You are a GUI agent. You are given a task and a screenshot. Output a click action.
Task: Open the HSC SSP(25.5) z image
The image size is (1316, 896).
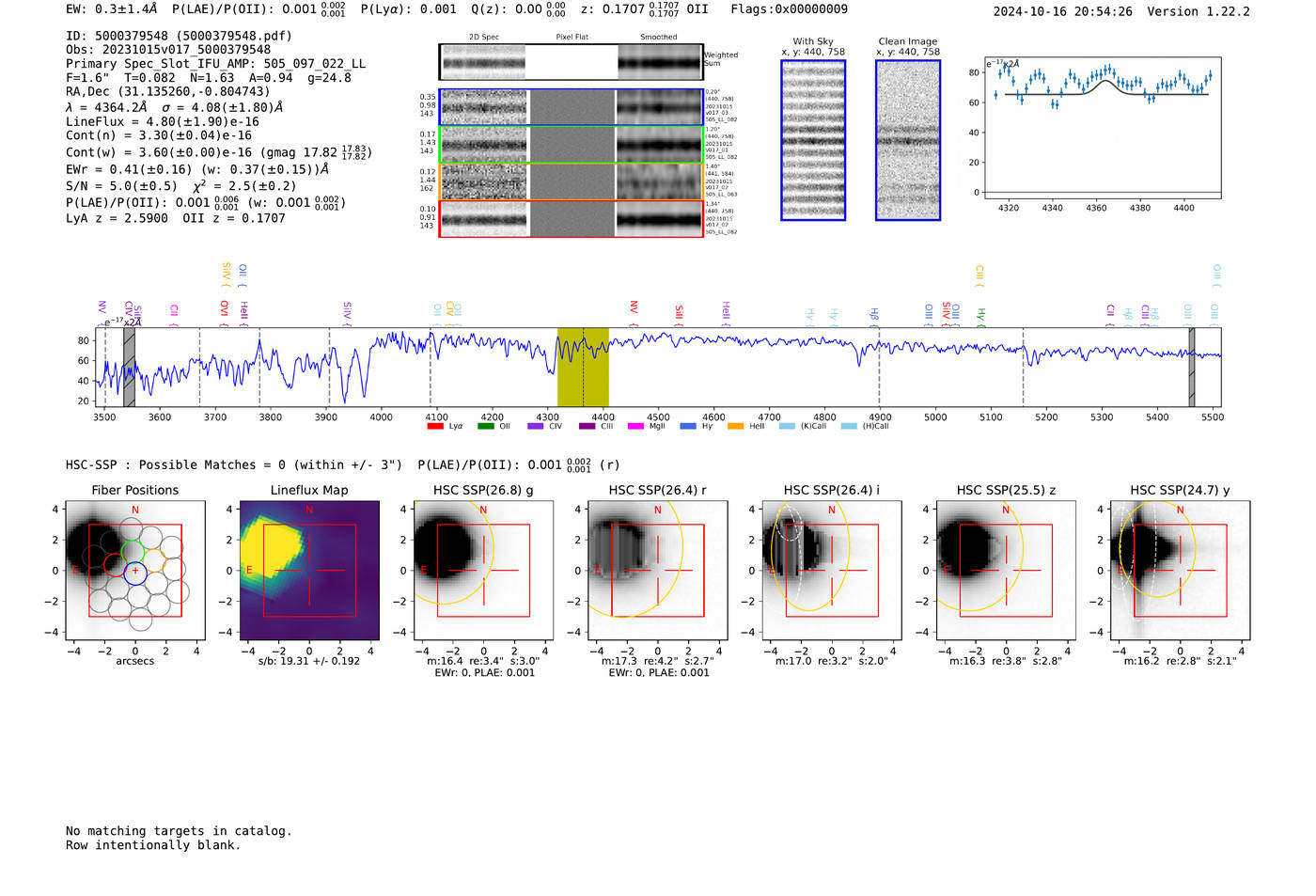[1006, 571]
